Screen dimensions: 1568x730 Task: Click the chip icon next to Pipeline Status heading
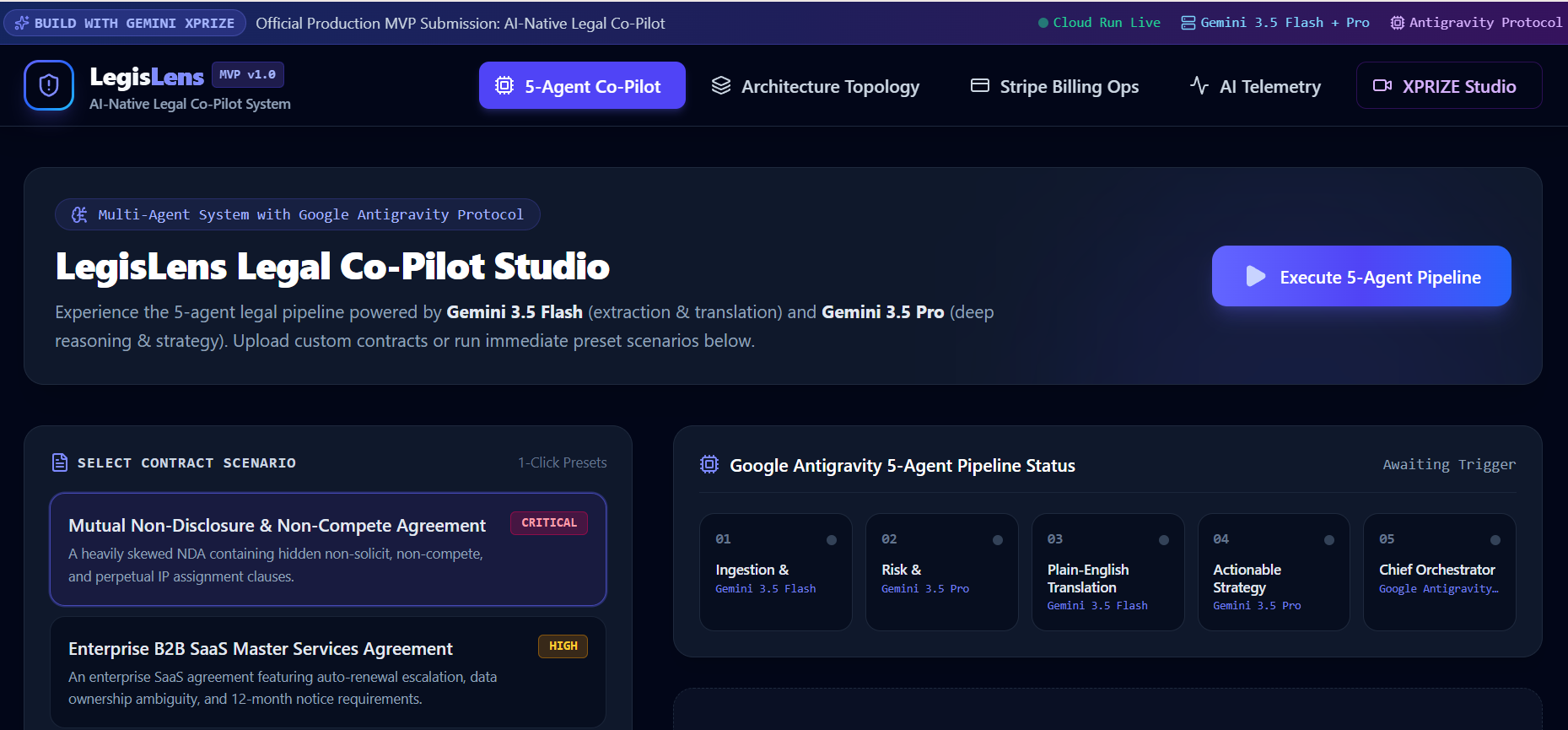(x=709, y=464)
